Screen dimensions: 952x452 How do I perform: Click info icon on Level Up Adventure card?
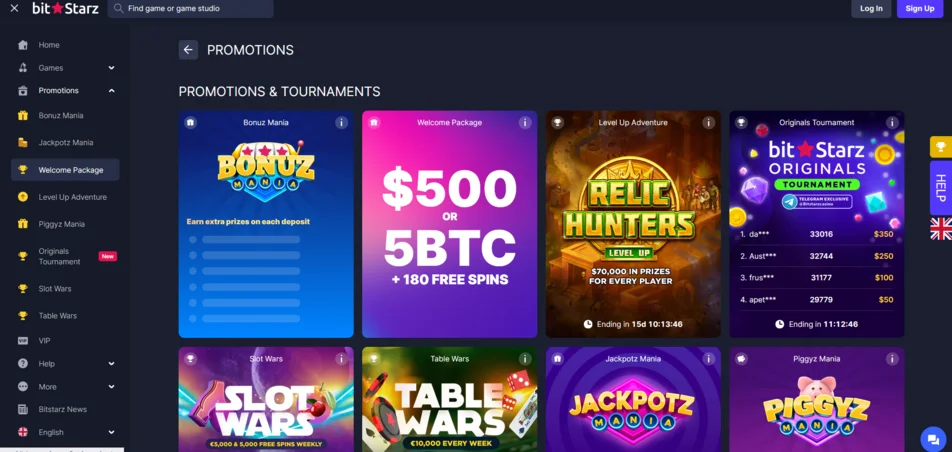click(709, 123)
